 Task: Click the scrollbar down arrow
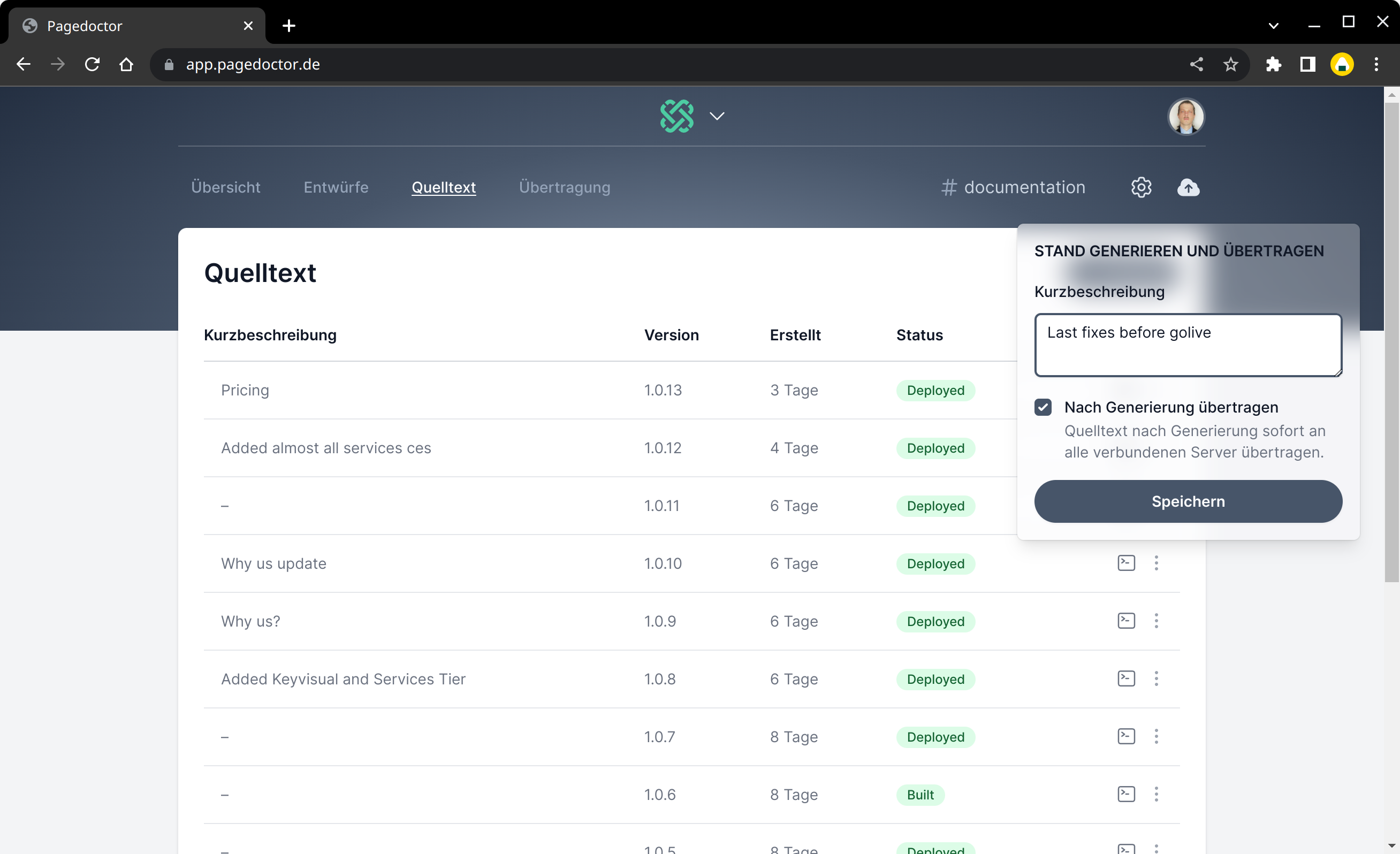1391,846
